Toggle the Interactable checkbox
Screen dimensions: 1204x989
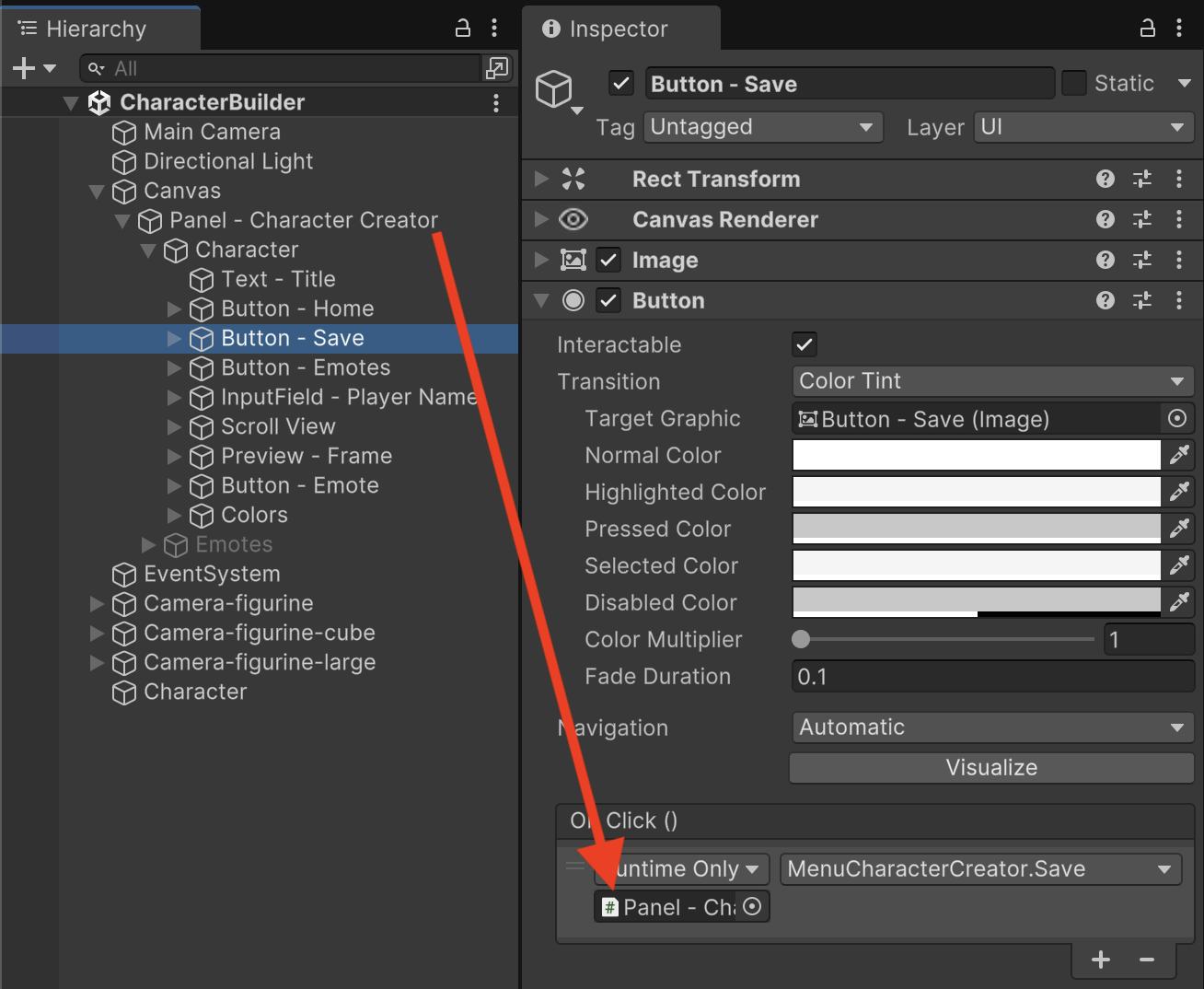(x=804, y=344)
